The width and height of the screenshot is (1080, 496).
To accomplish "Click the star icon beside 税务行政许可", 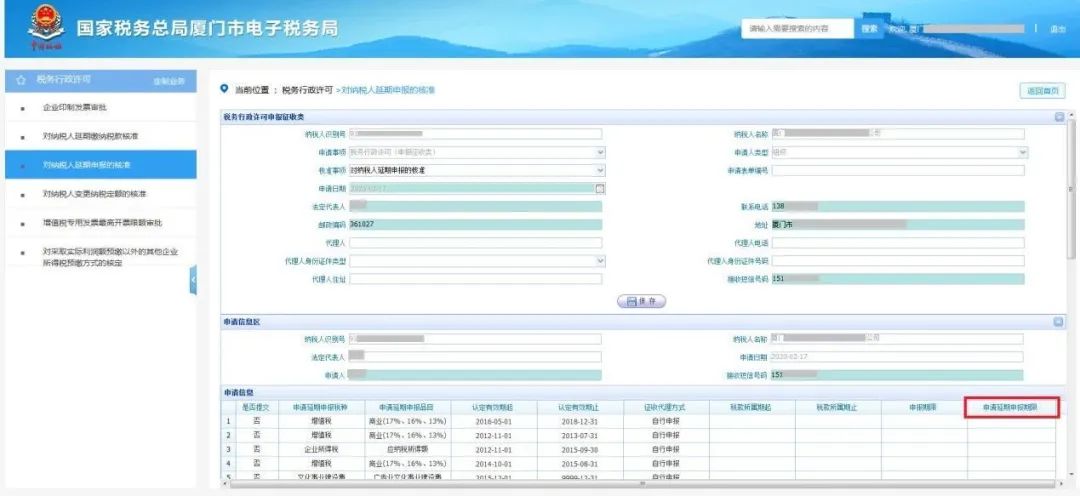I will click(x=19, y=80).
